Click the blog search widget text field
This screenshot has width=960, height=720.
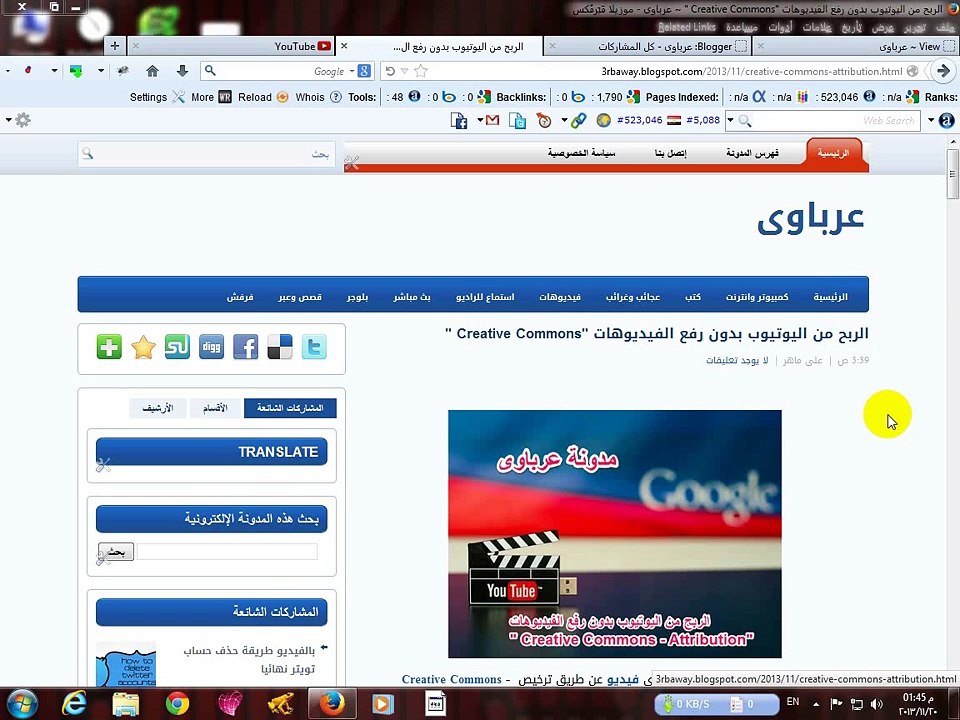tap(227, 552)
